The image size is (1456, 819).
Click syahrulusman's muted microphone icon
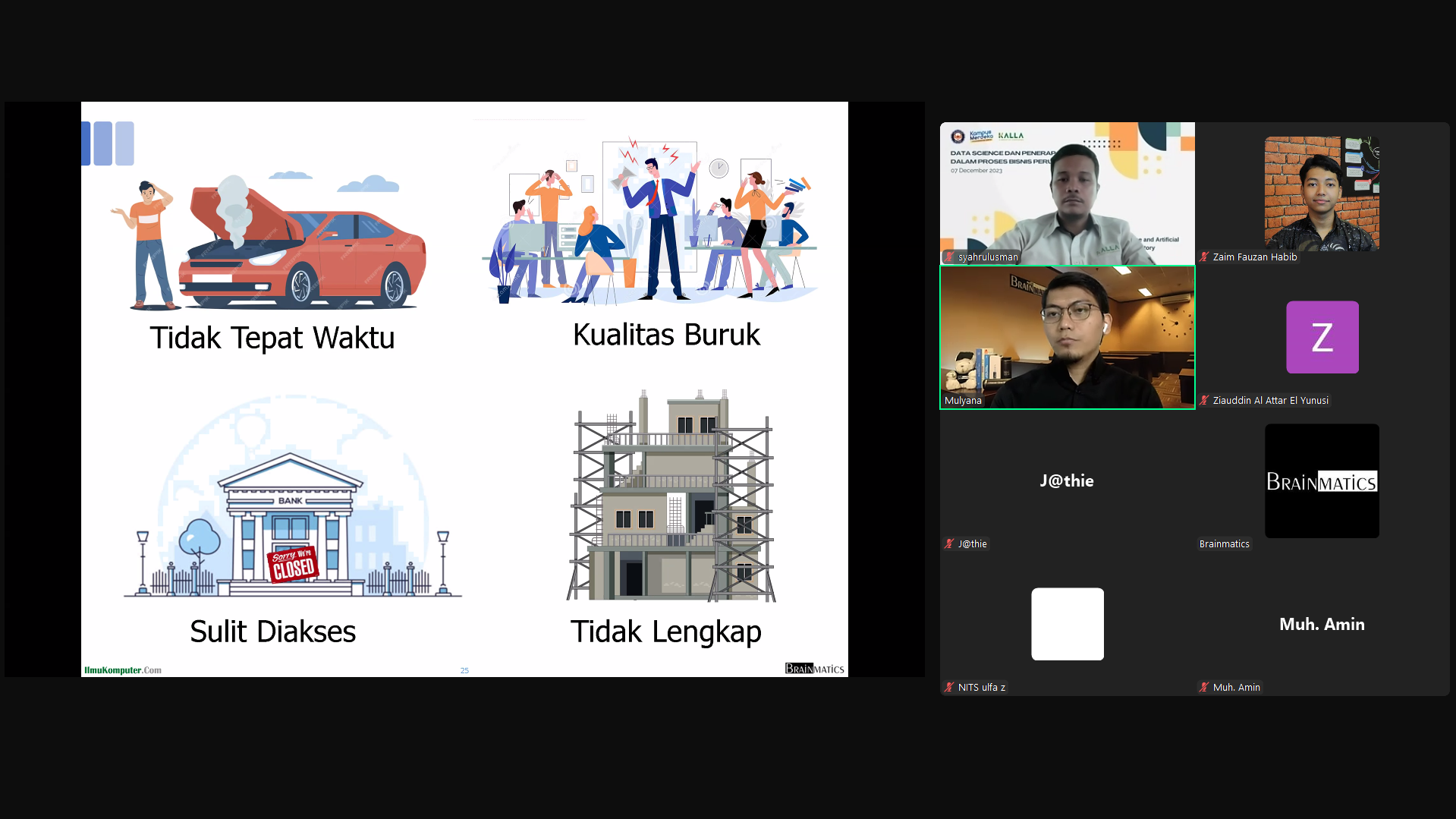pos(948,257)
